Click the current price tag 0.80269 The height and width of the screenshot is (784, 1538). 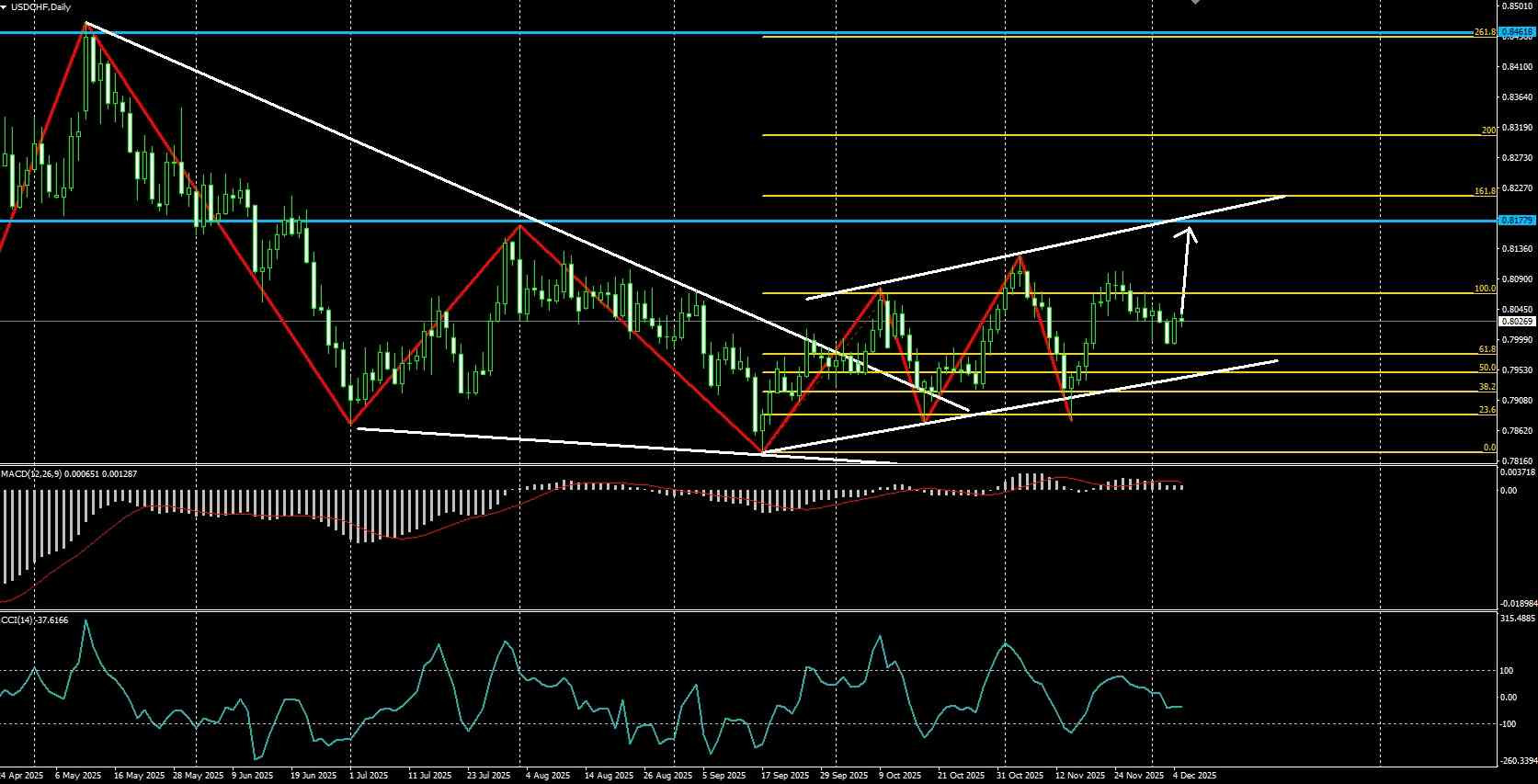(x=1517, y=322)
